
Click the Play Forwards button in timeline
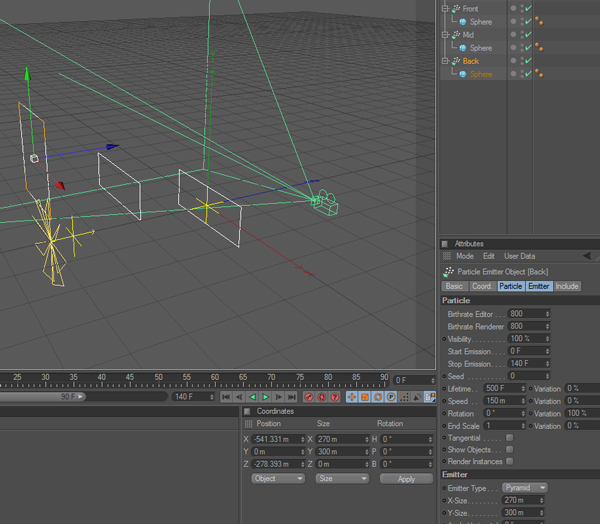point(265,397)
